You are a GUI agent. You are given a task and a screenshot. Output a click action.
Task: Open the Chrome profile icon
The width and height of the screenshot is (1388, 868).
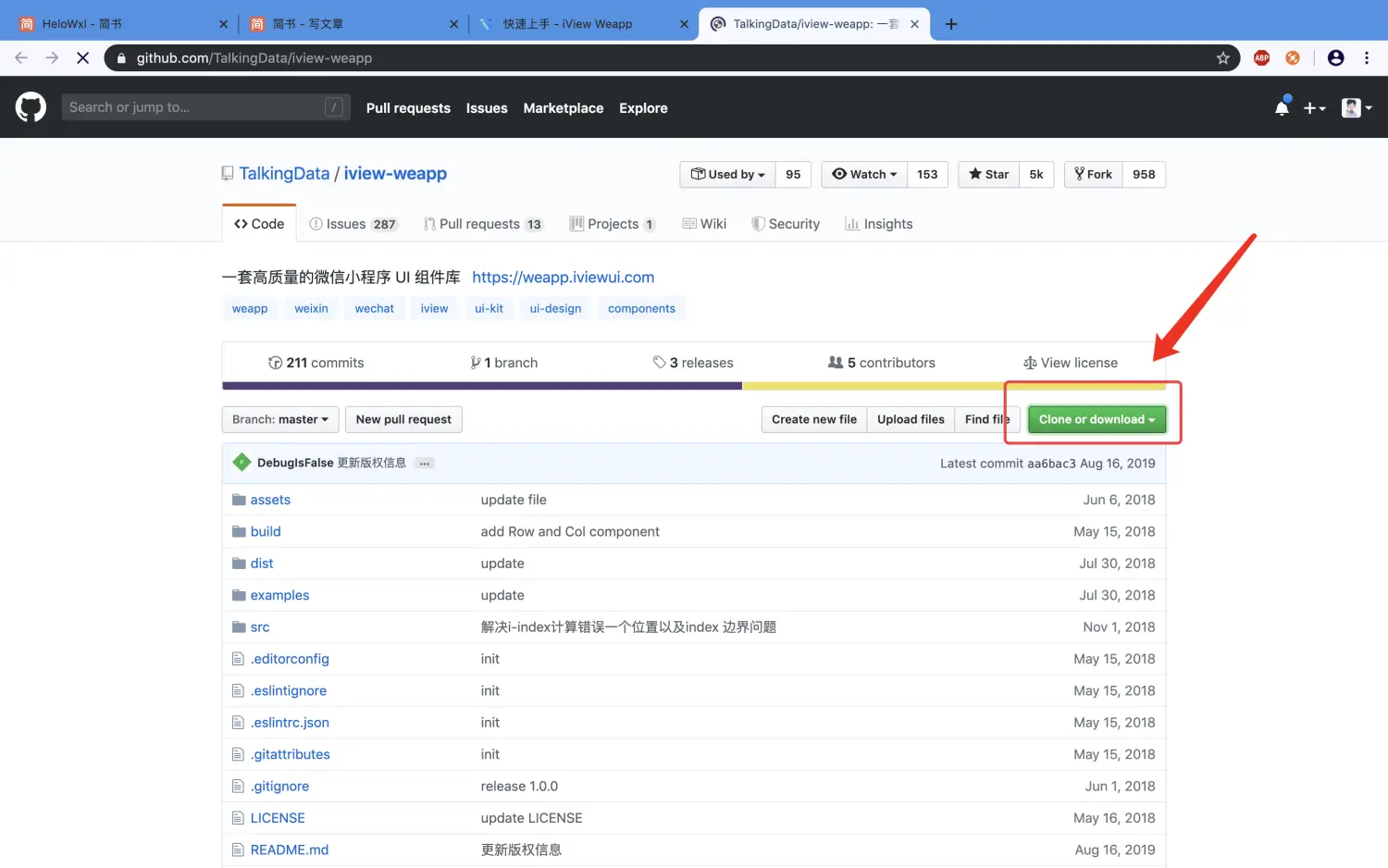click(1335, 58)
